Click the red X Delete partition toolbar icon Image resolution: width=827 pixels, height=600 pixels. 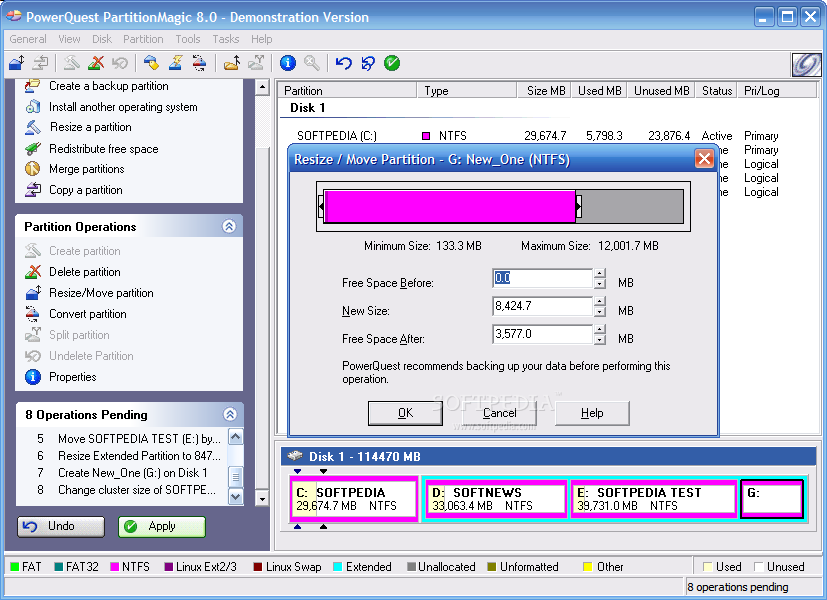coord(96,63)
